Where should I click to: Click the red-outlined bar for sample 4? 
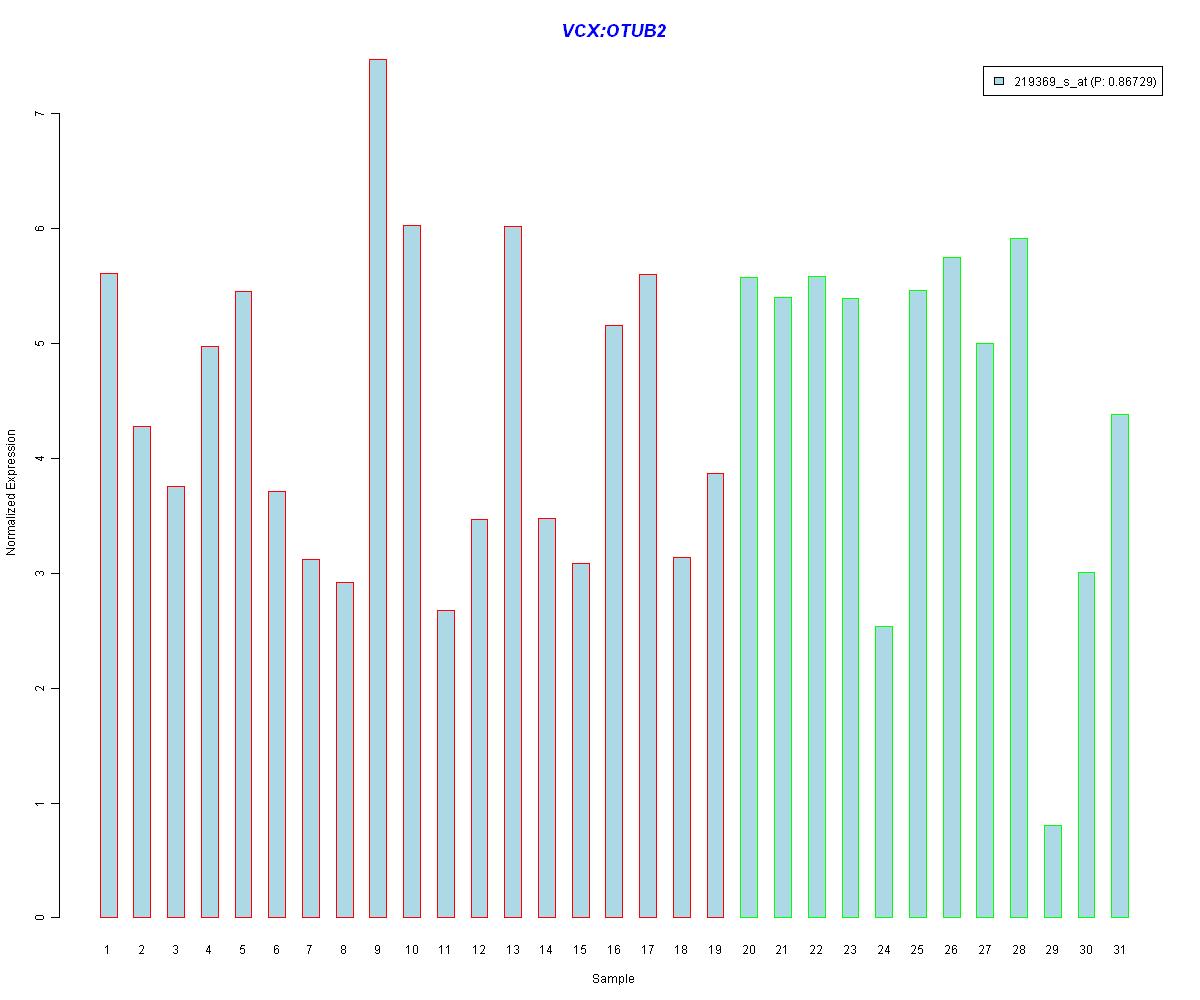tap(210, 632)
